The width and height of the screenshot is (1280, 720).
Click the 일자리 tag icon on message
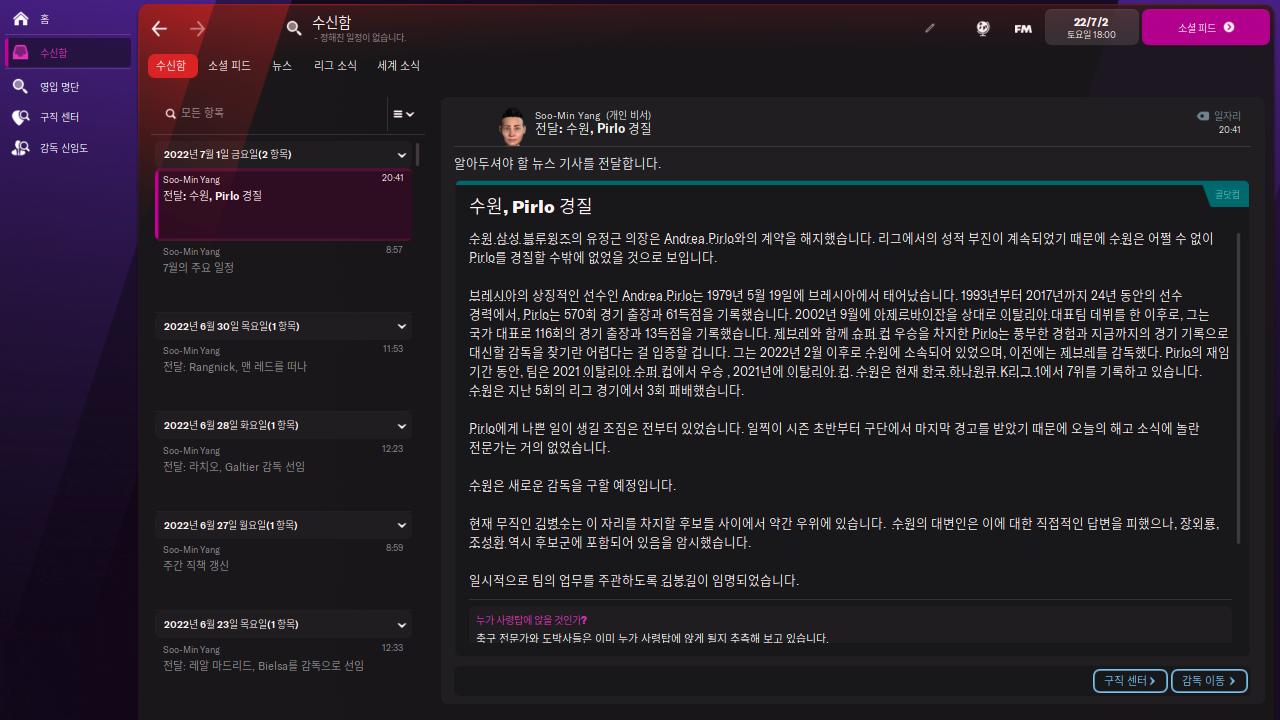(1203, 116)
